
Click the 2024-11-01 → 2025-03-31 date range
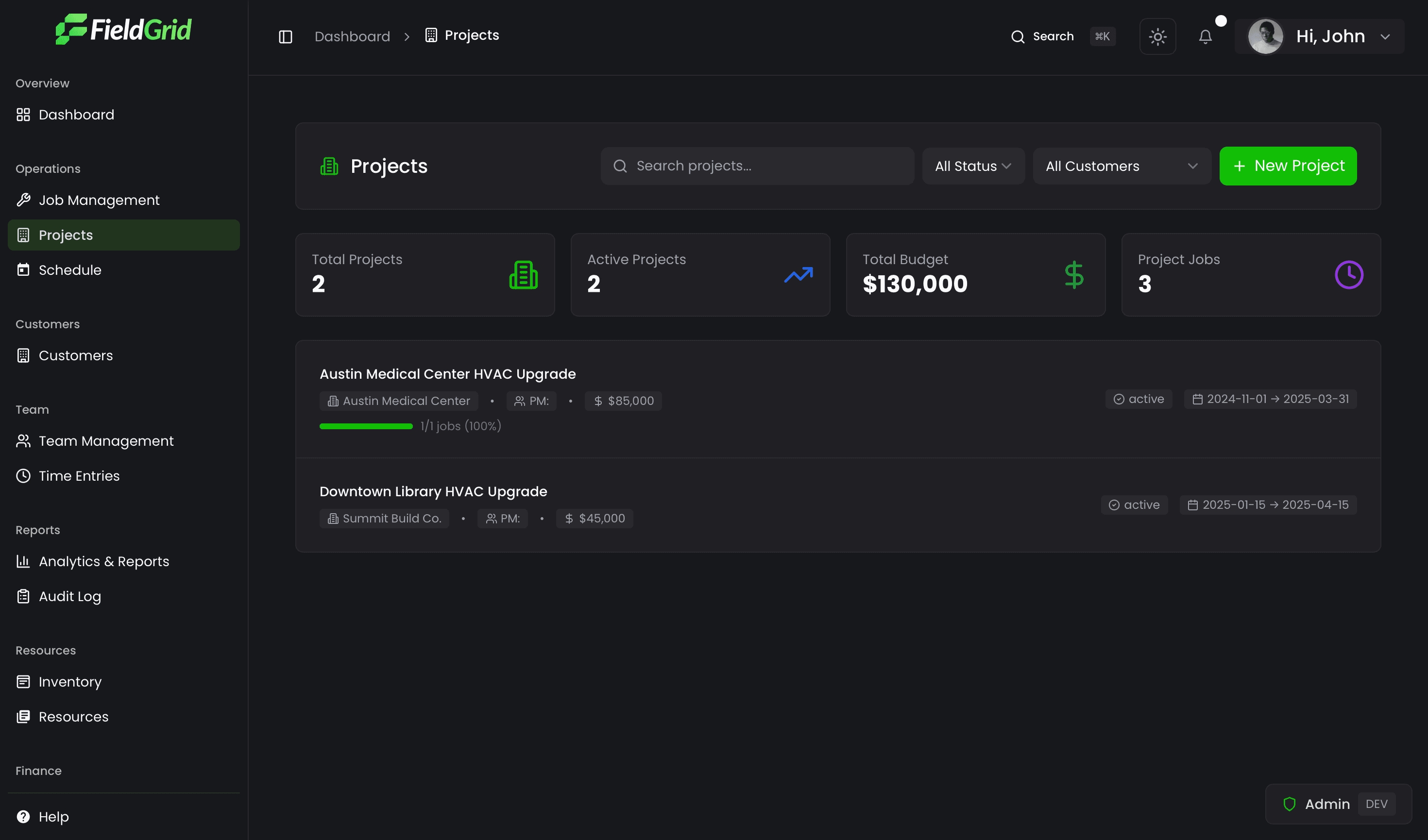[x=1271, y=399]
